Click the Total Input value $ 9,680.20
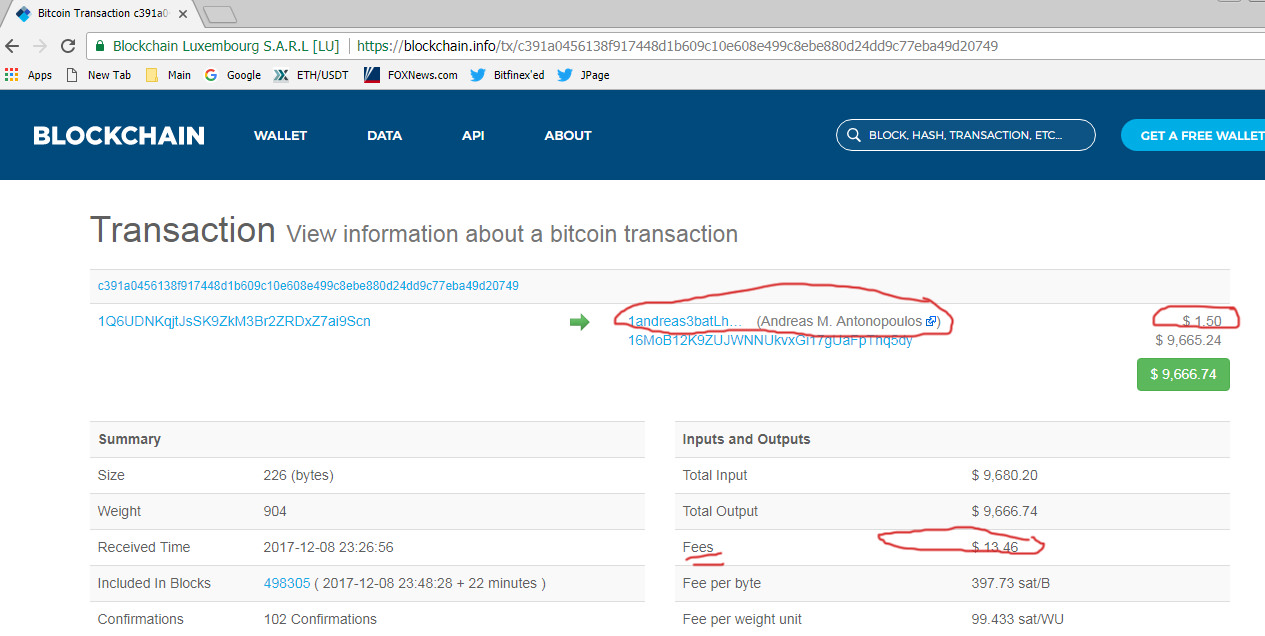Screen dimensions: 1265x636 tap(1004, 475)
